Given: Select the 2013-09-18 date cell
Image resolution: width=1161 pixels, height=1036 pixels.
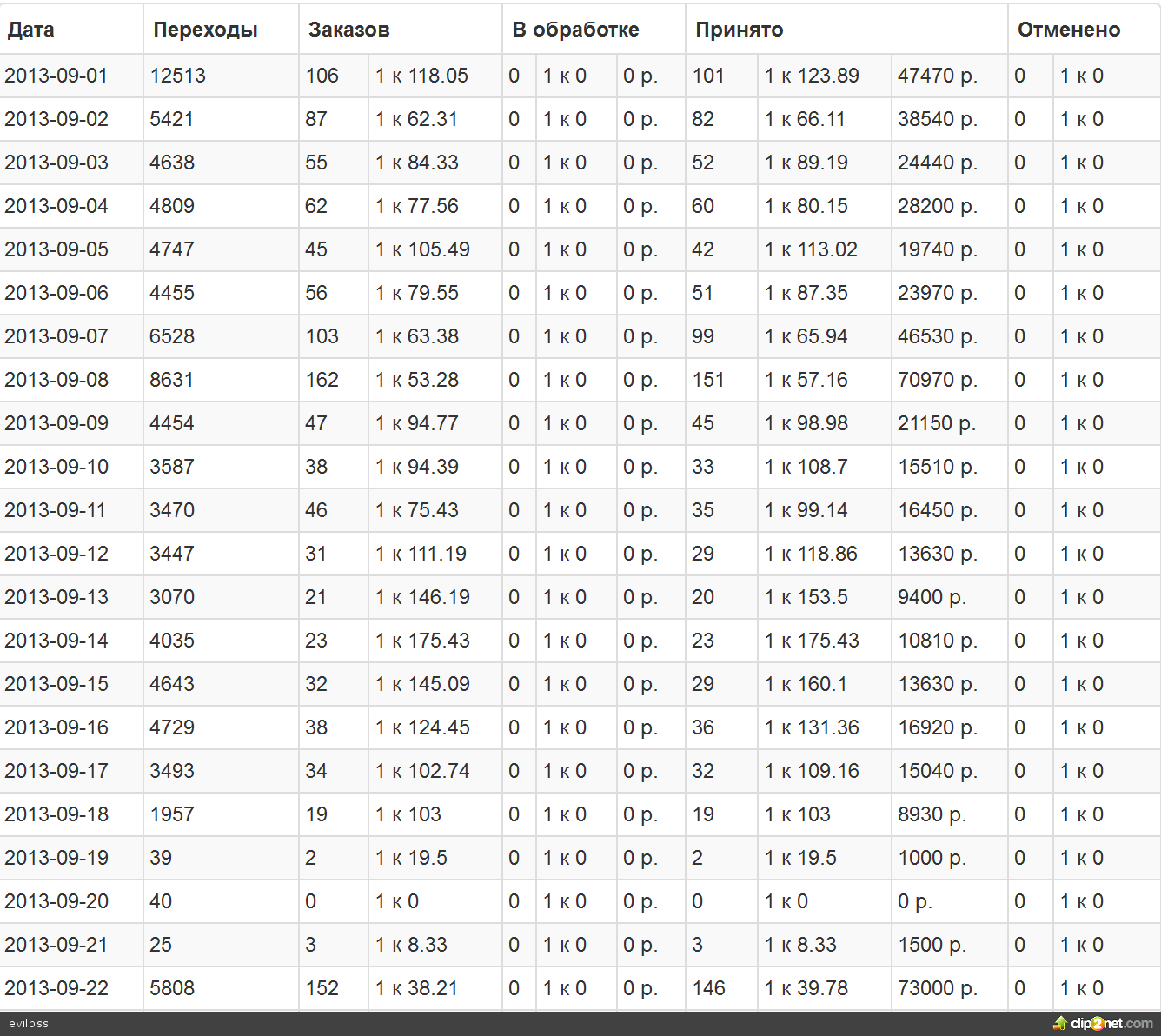Looking at the screenshot, I should [56, 814].
